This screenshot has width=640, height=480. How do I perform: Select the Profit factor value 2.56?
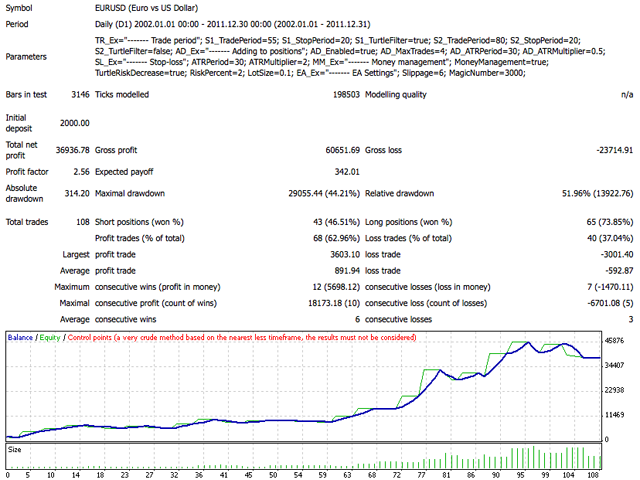[x=78, y=169]
